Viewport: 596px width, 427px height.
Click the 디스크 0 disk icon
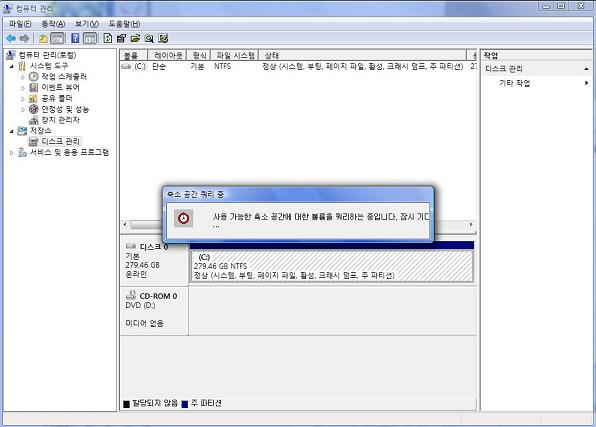point(131,246)
